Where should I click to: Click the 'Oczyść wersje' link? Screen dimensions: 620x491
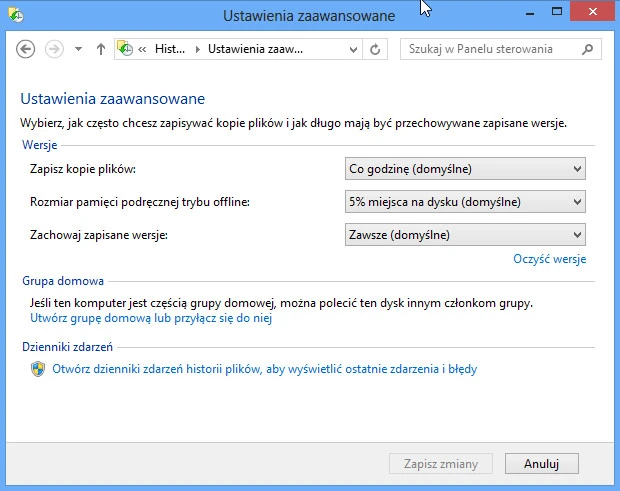click(549, 259)
